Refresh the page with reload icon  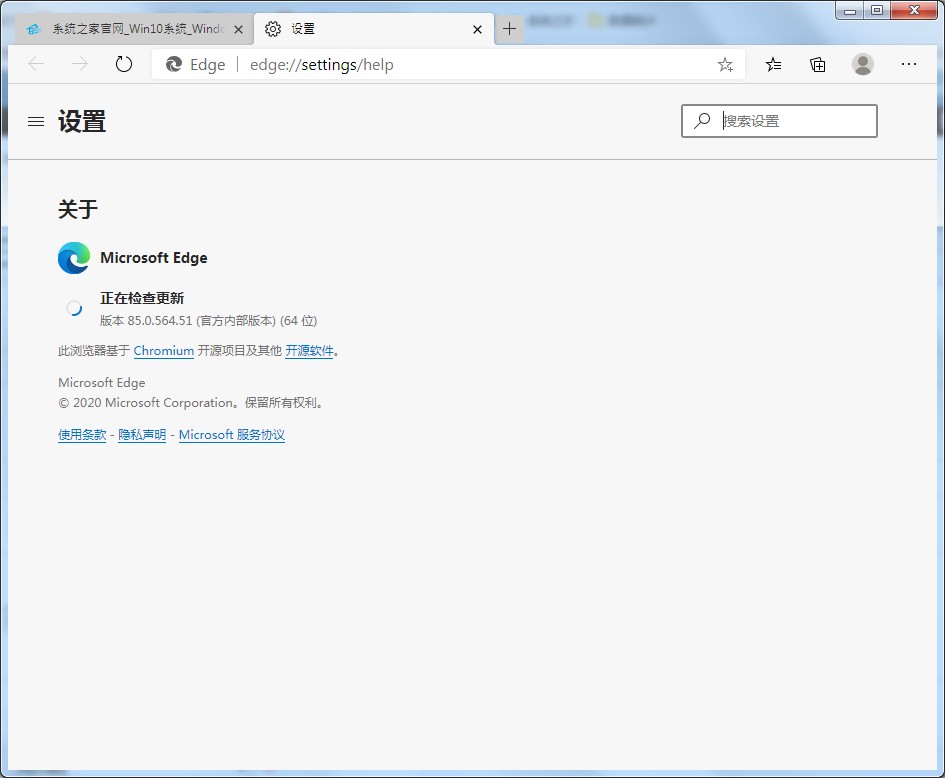tap(124, 64)
